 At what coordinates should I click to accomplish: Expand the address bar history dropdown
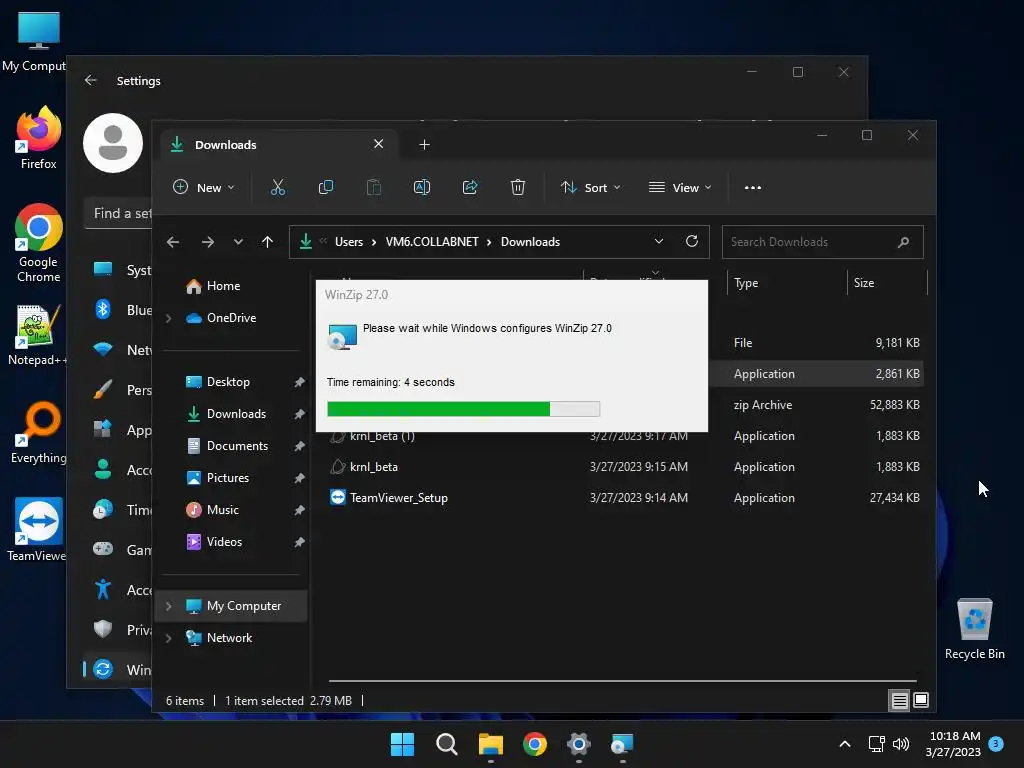tap(659, 242)
